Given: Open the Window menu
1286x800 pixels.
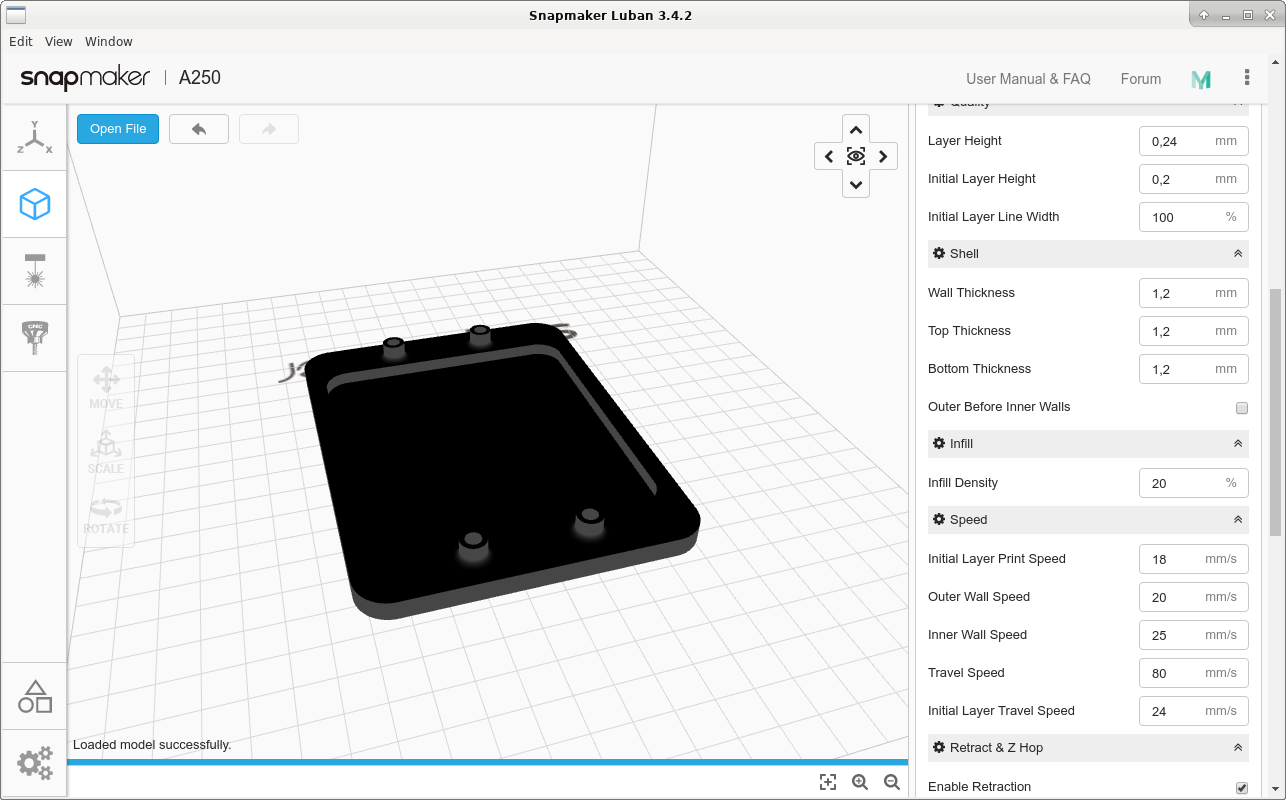Looking at the screenshot, I should [x=109, y=42].
